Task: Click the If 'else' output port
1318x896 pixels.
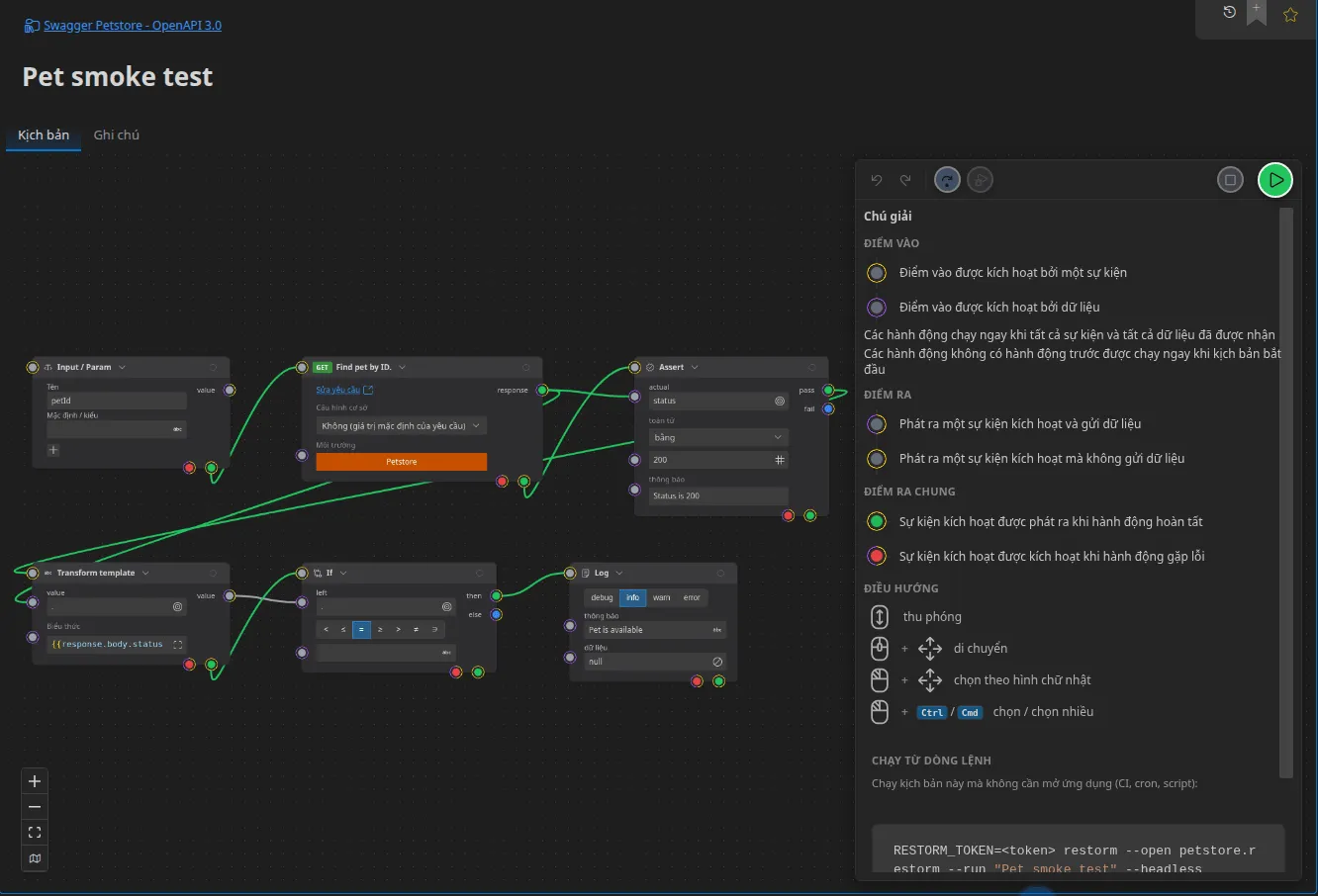Action: click(x=496, y=614)
